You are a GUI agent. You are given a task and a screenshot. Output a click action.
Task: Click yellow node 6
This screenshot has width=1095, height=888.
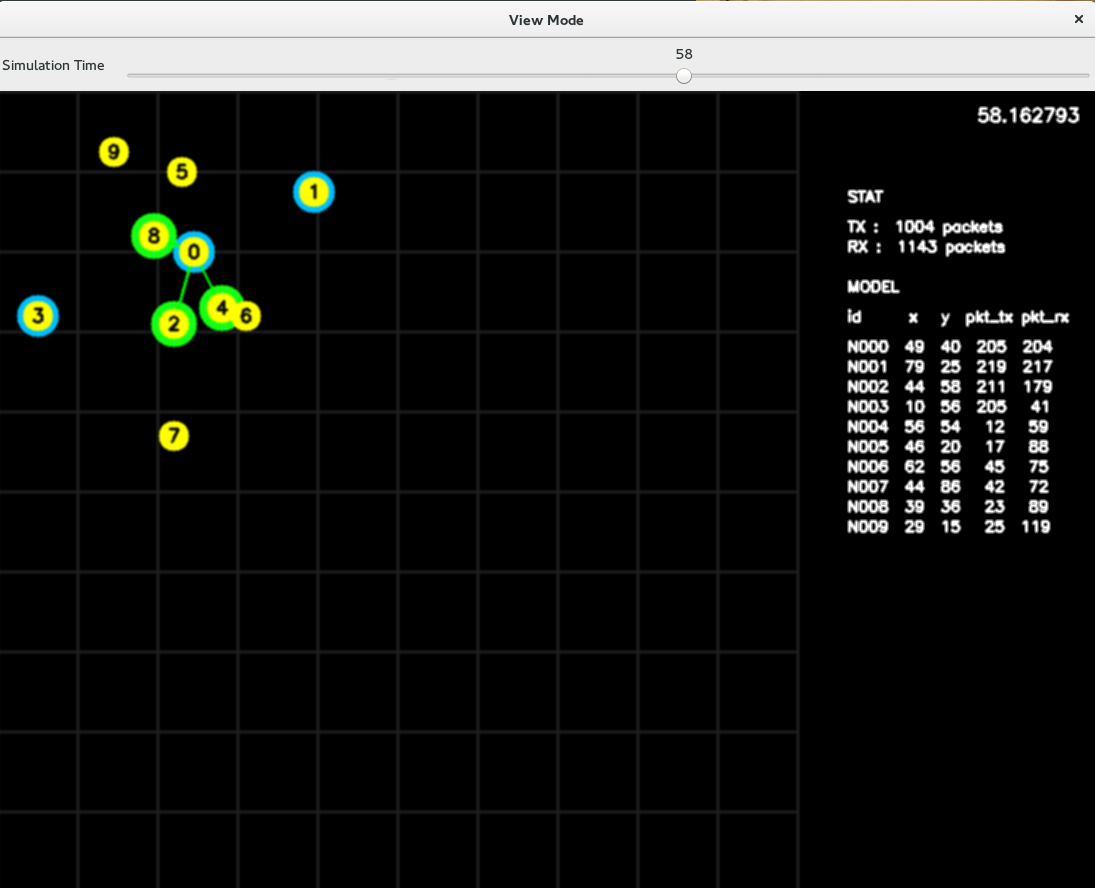[246, 316]
